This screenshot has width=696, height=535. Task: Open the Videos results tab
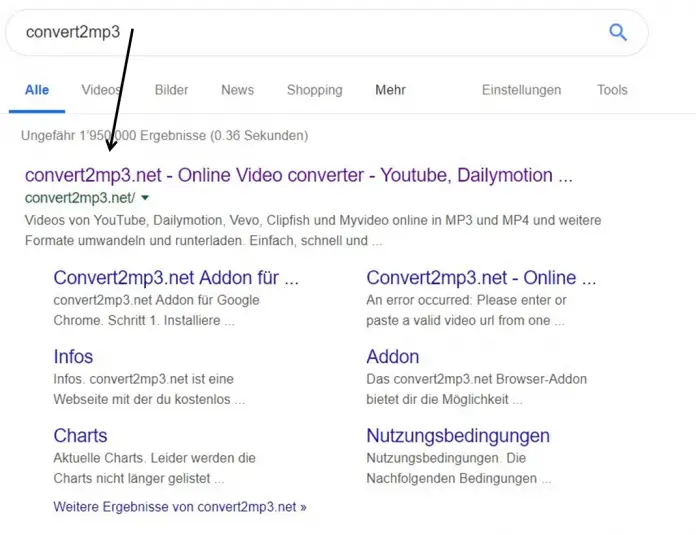[101, 90]
